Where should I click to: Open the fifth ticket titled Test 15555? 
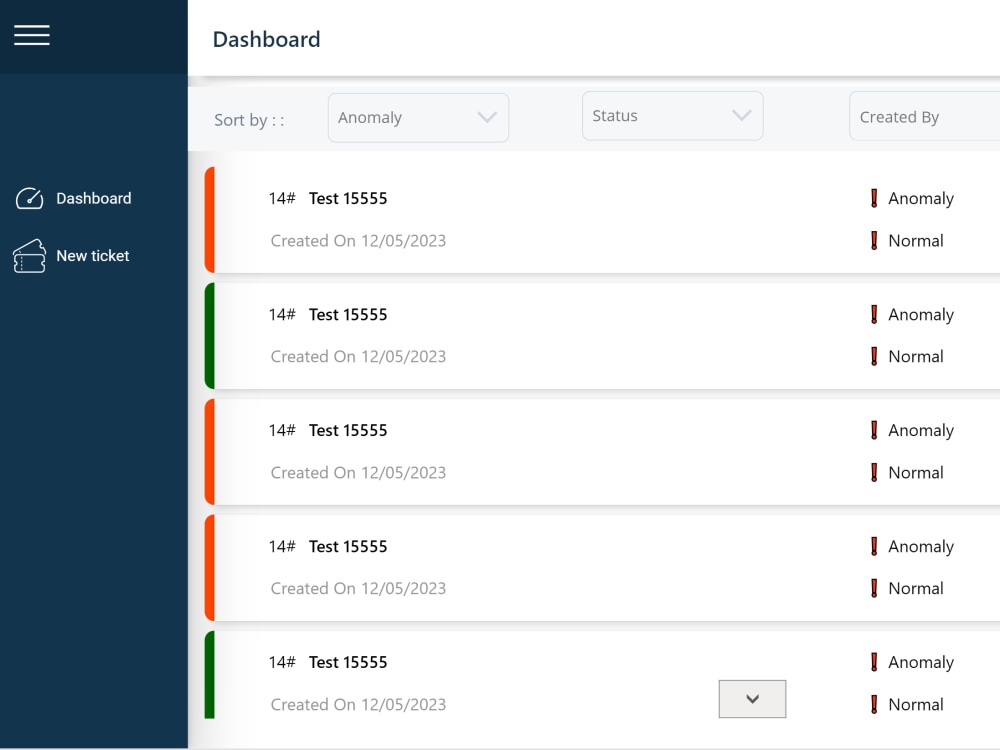(x=348, y=662)
